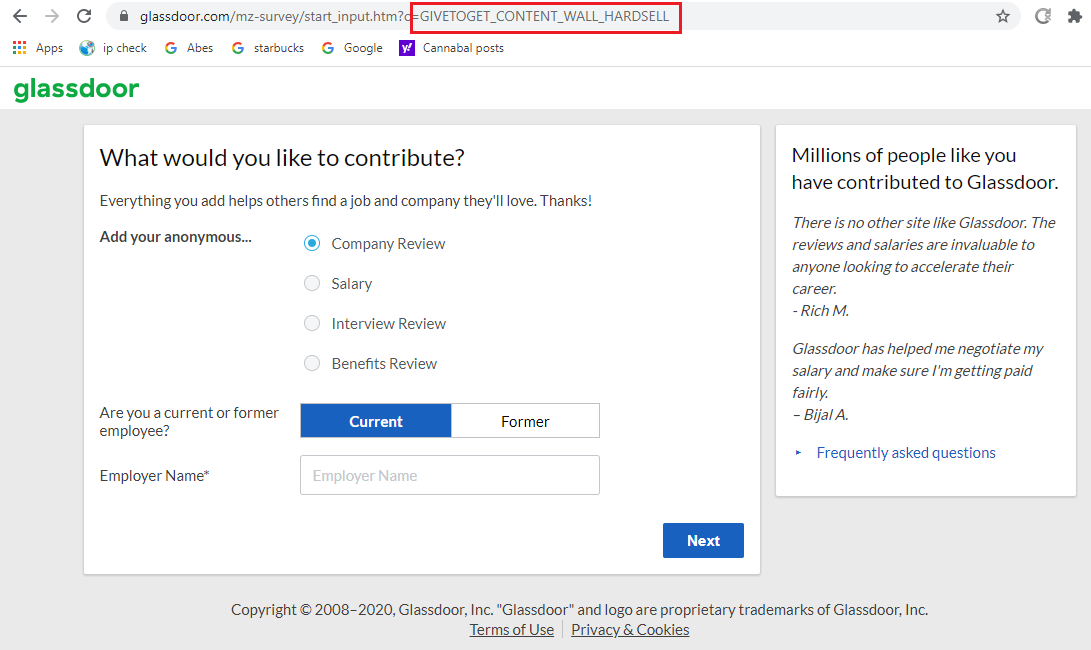Click the browser forward arrow
This screenshot has height=650, width=1091.
click(52, 16)
